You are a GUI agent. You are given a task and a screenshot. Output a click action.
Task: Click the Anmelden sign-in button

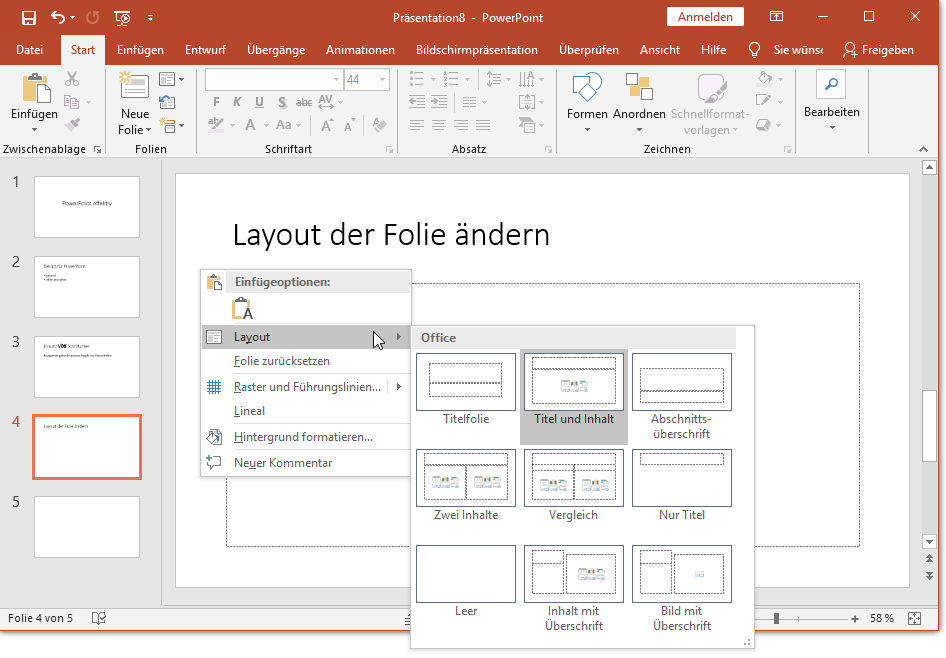705,17
